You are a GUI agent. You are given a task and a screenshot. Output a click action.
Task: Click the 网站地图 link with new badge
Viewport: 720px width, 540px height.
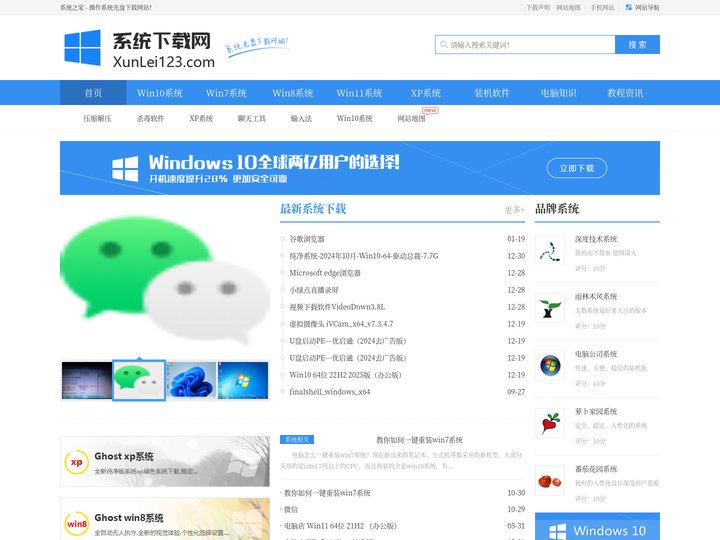[411, 118]
